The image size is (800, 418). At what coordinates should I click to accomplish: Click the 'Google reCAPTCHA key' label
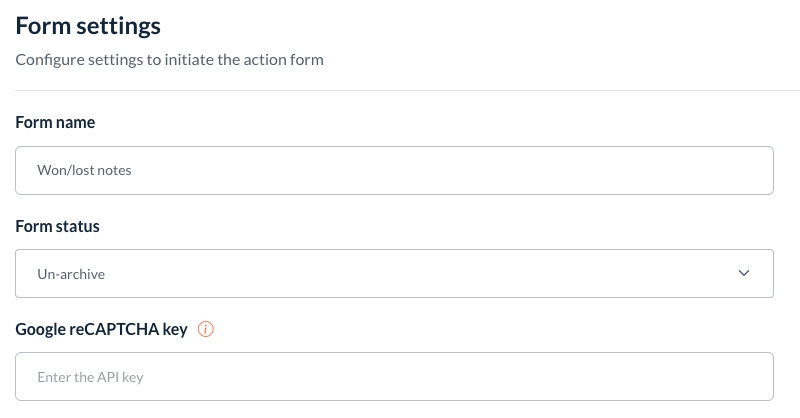pyautogui.click(x=101, y=329)
